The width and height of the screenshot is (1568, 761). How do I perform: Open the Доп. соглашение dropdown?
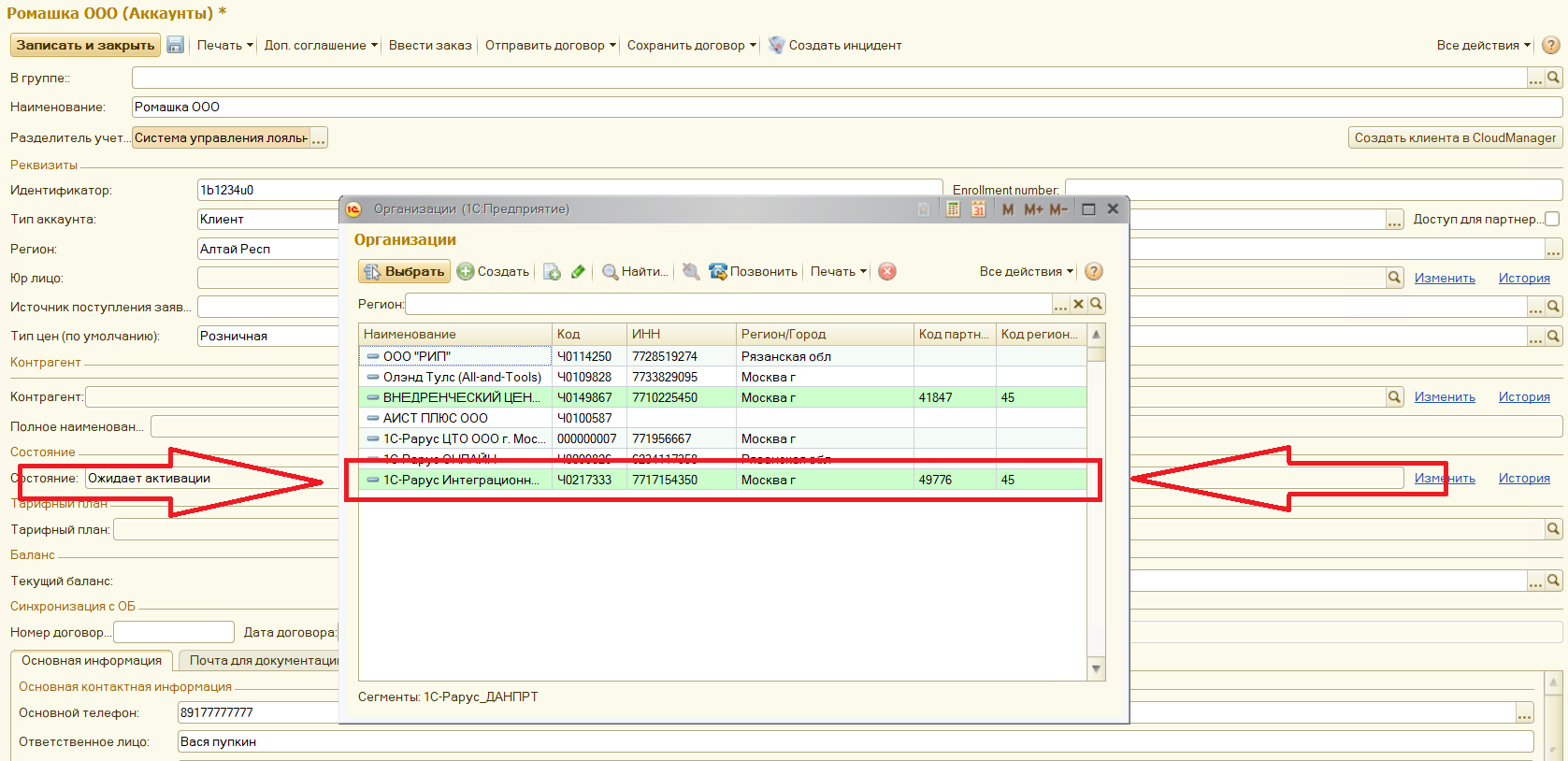(x=321, y=45)
